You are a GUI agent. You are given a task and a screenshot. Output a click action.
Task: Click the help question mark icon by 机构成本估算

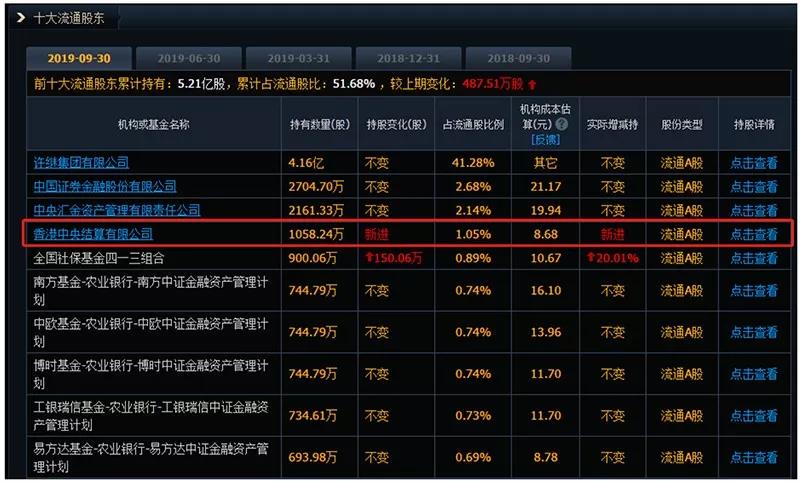coord(562,125)
